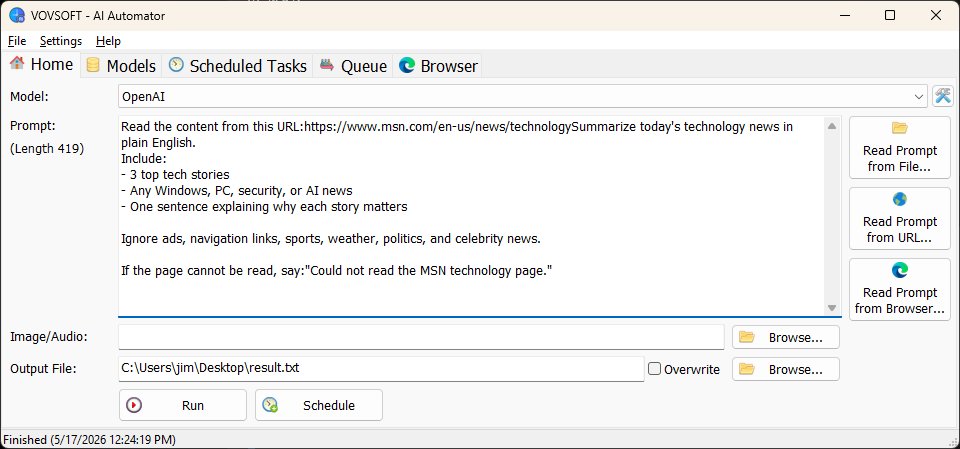Click Read Prompt from Browser button
This screenshot has width=960, height=449.
pyautogui.click(x=899, y=289)
